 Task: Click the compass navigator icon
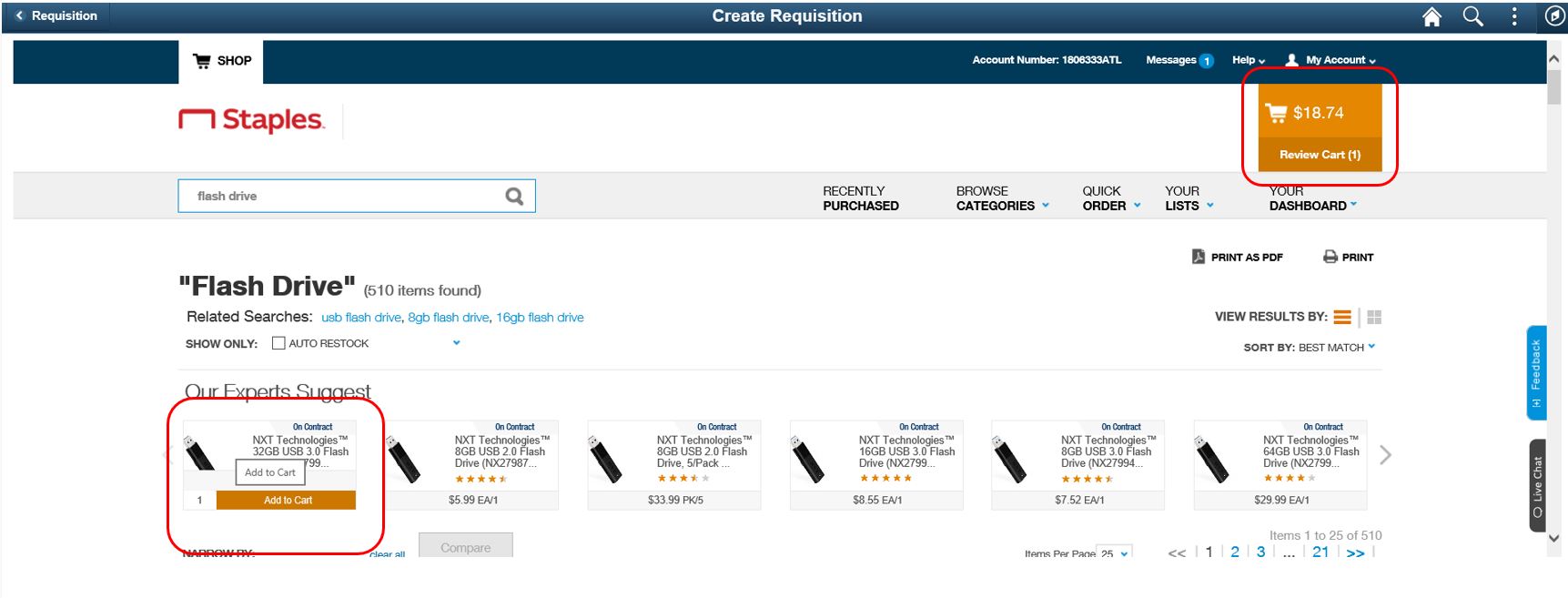pos(1554,16)
